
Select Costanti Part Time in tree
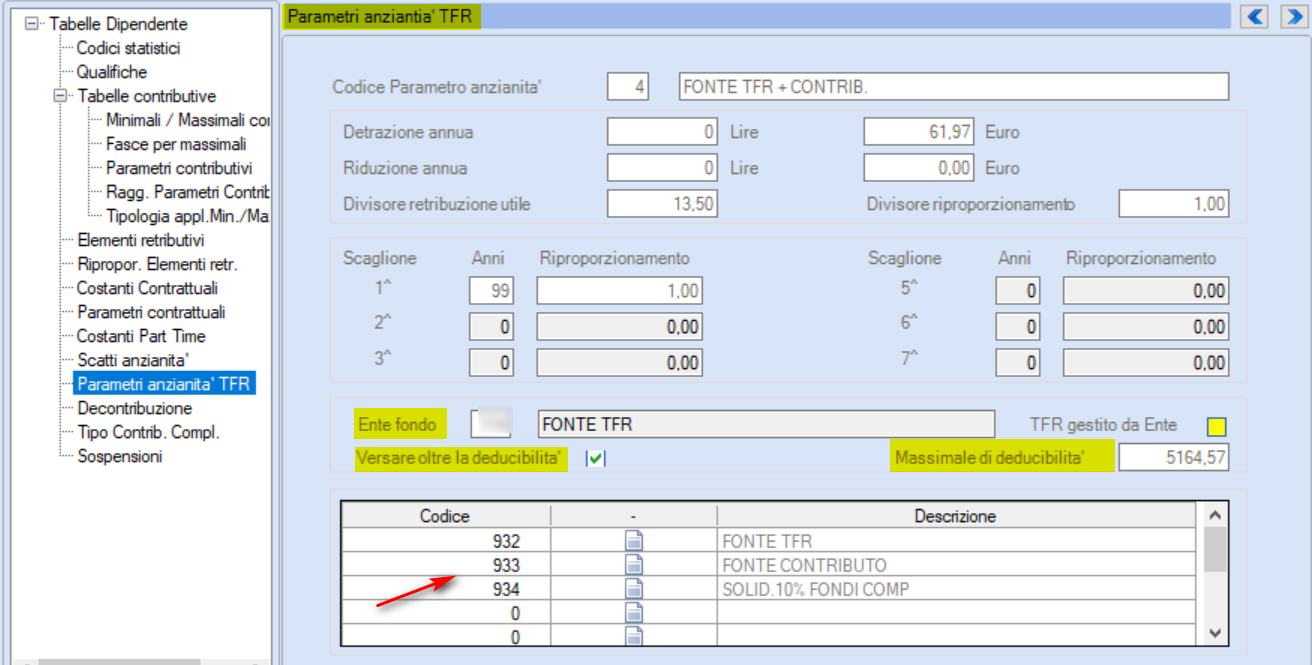click(141, 336)
